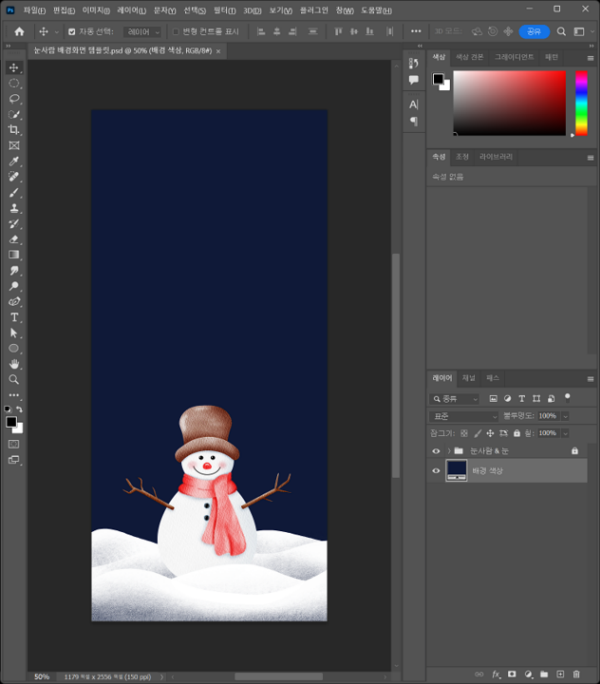
Task: Select the Move tool in the toolbox
Action: [14, 68]
